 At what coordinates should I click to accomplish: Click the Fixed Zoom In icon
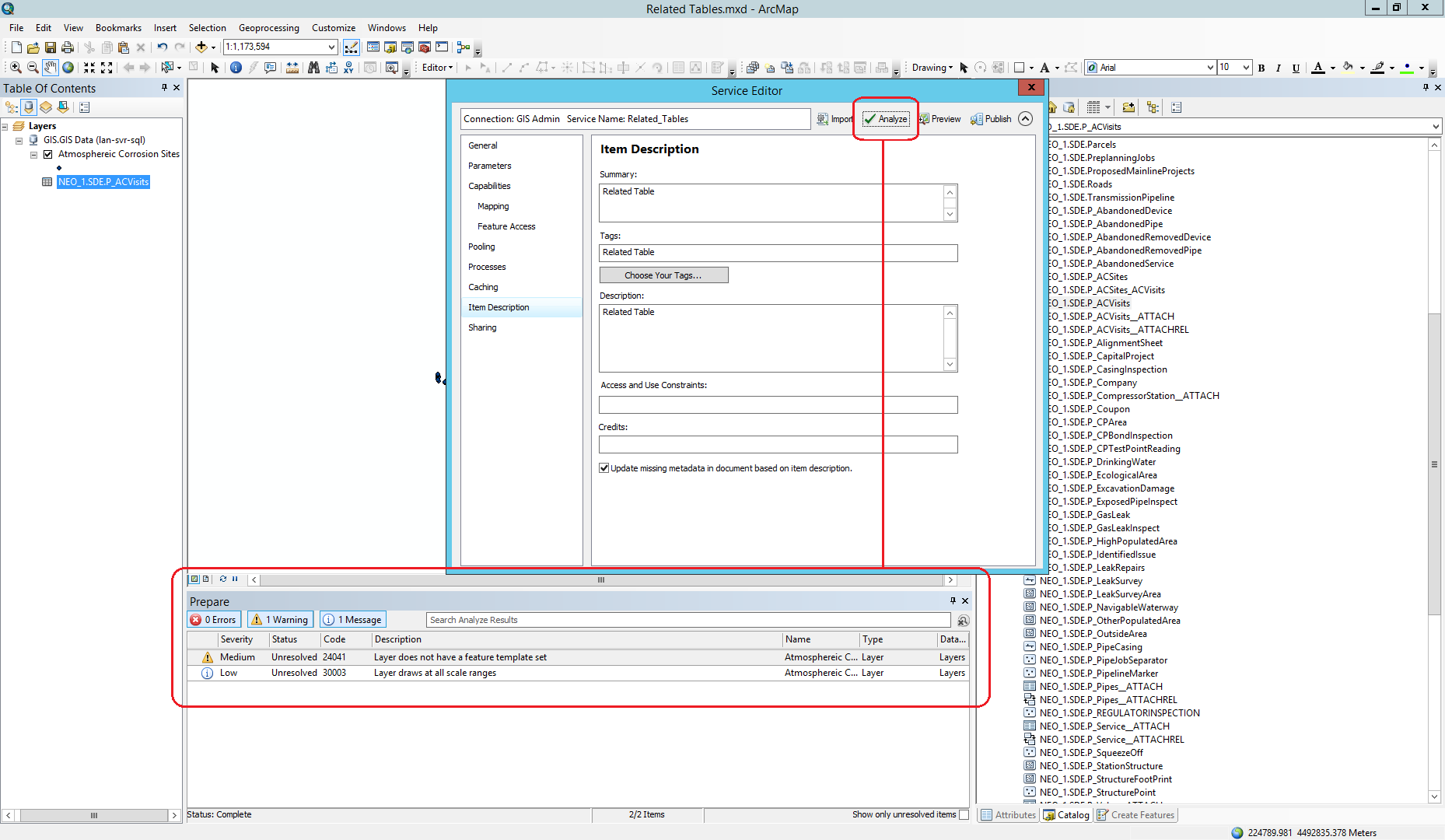tap(89, 68)
